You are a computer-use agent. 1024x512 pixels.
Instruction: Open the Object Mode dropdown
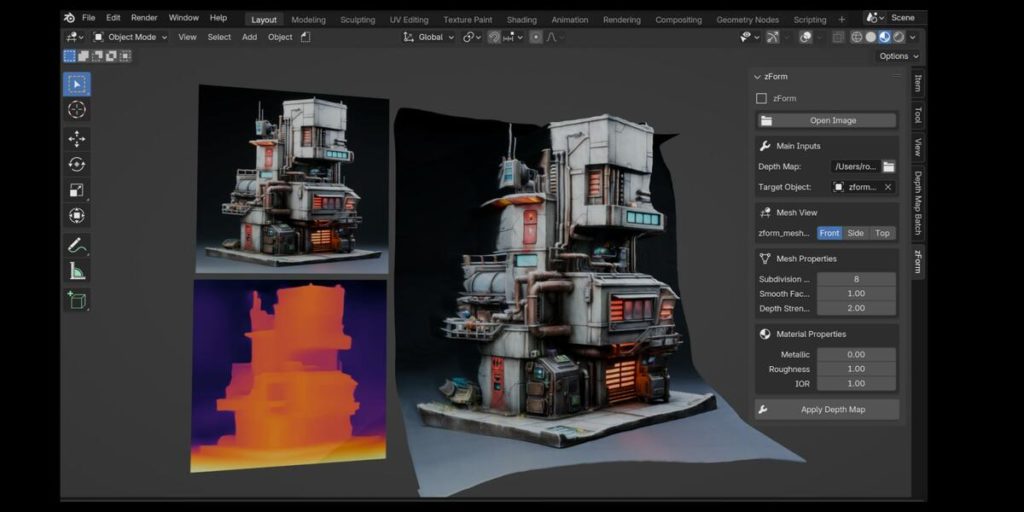pyautogui.click(x=132, y=37)
